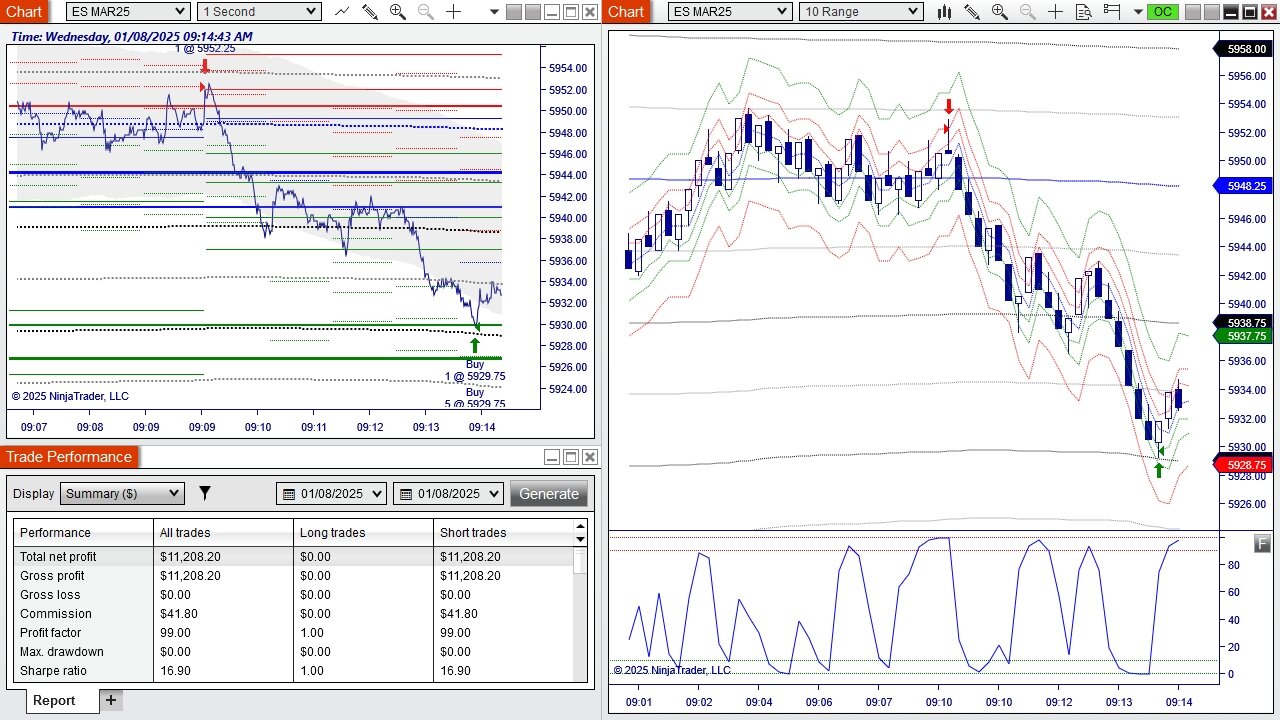
Task: Select drawing tools pencil in left chart
Action: 370,12
